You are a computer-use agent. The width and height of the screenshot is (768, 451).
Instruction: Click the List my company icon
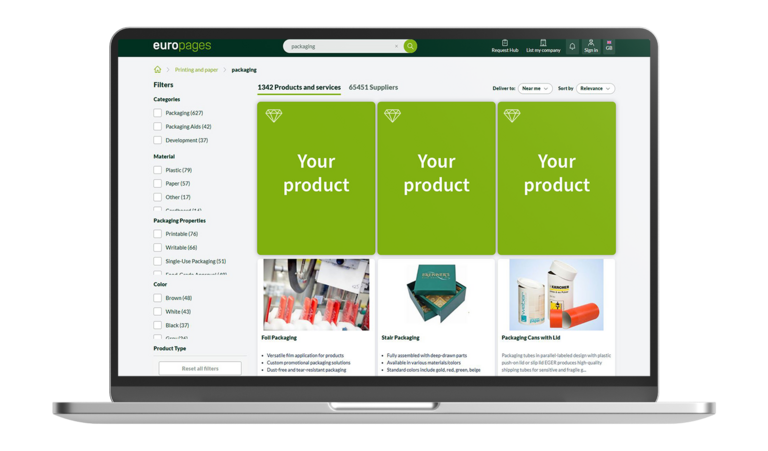point(543,43)
